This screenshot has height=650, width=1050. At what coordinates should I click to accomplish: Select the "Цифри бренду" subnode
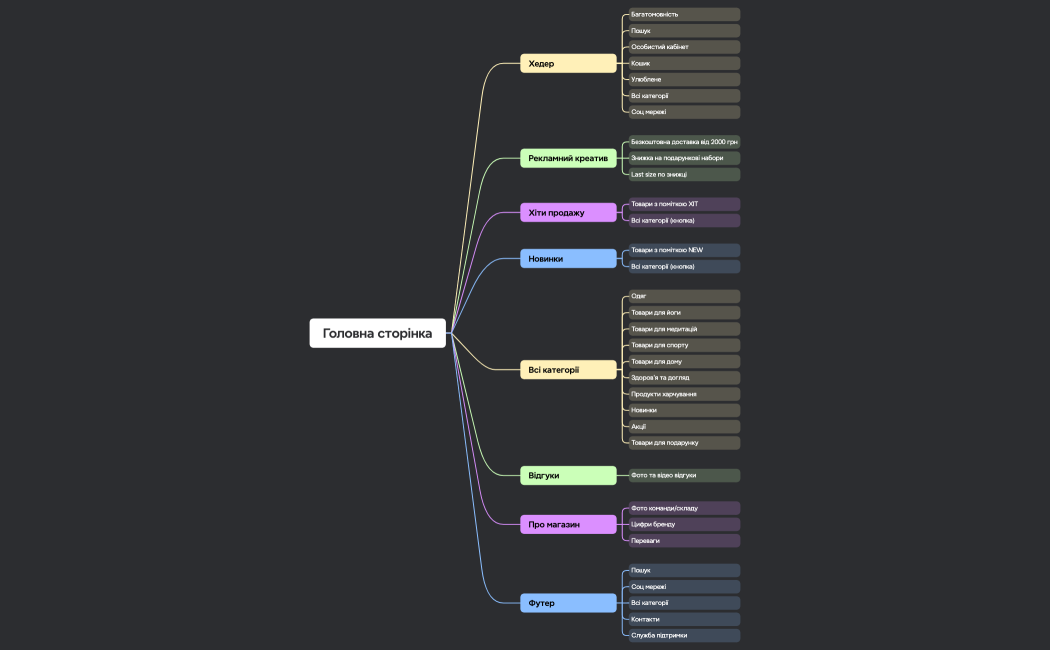[684, 524]
